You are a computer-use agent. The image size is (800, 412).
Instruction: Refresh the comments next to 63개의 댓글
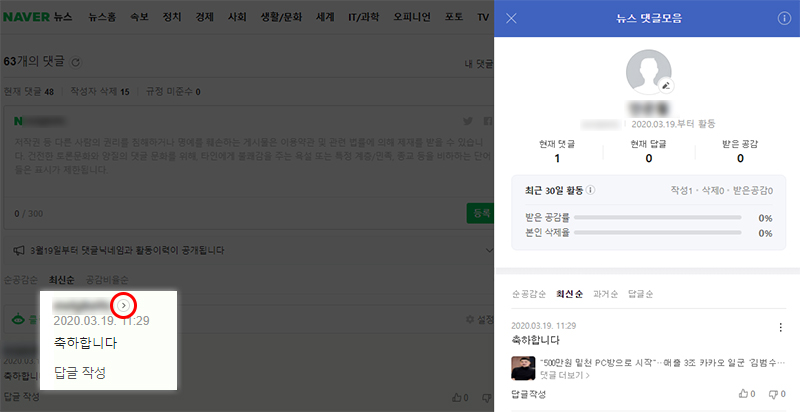[x=77, y=62]
